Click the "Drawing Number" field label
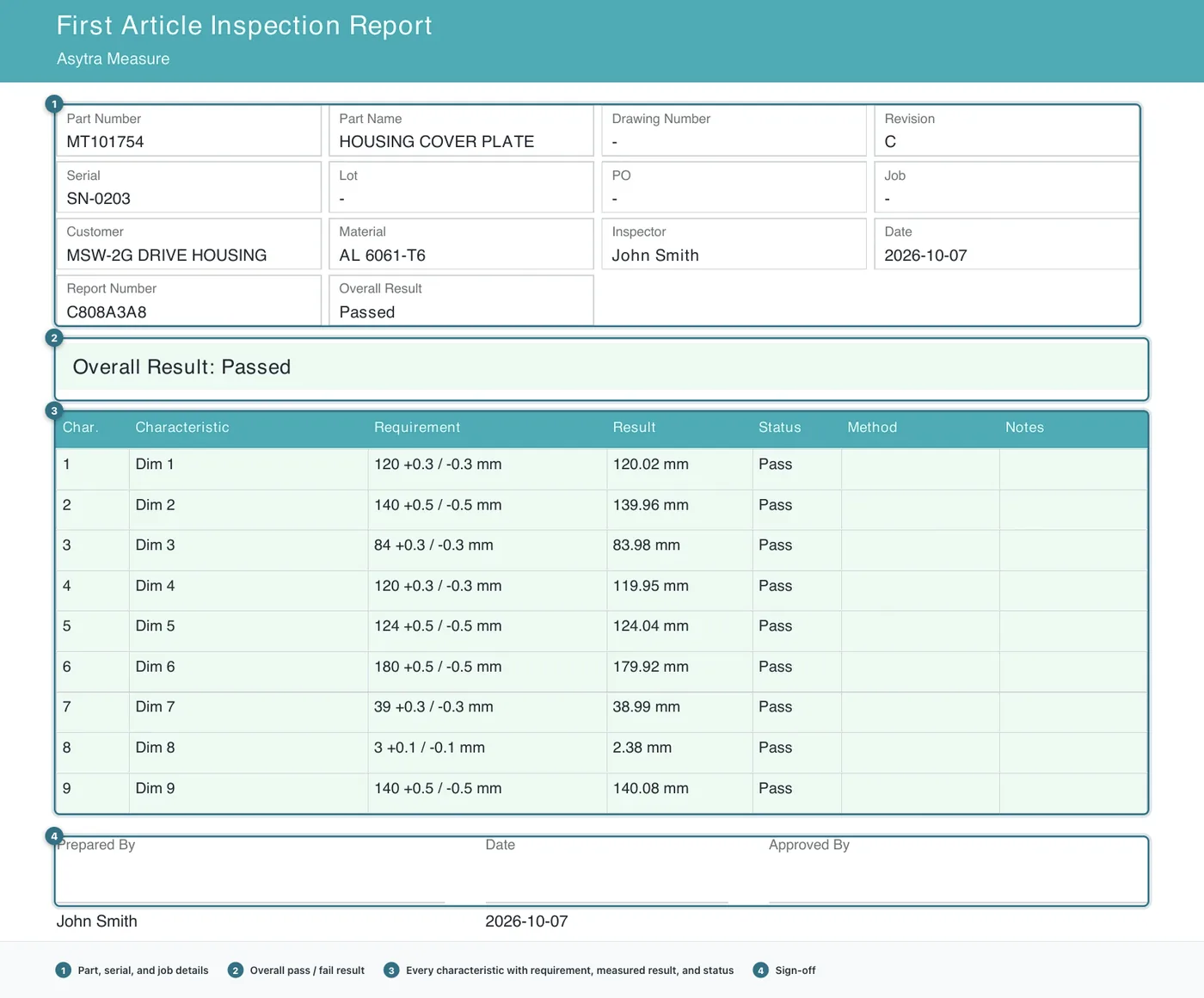 pyautogui.click(x=661, y=119)
